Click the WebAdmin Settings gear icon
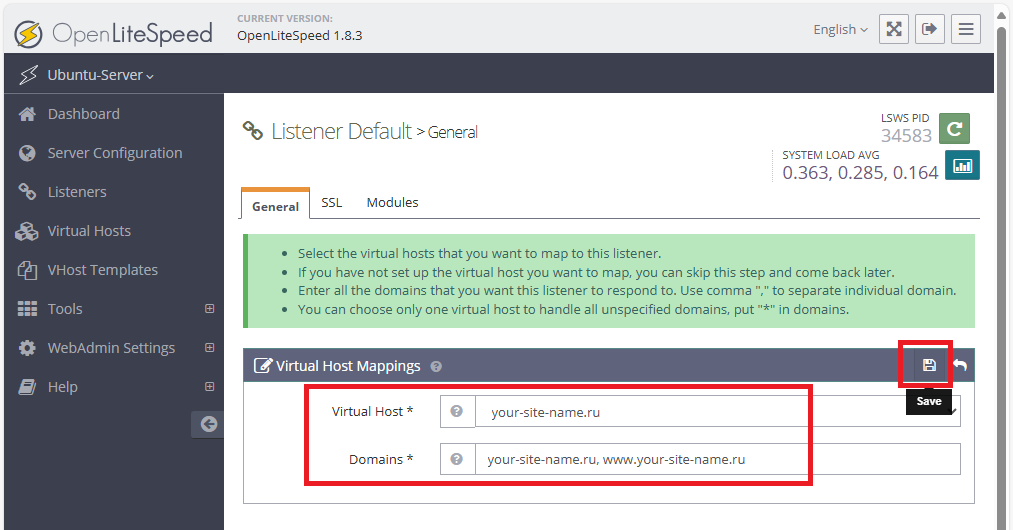1013x530 pixels. pos(27,348)
